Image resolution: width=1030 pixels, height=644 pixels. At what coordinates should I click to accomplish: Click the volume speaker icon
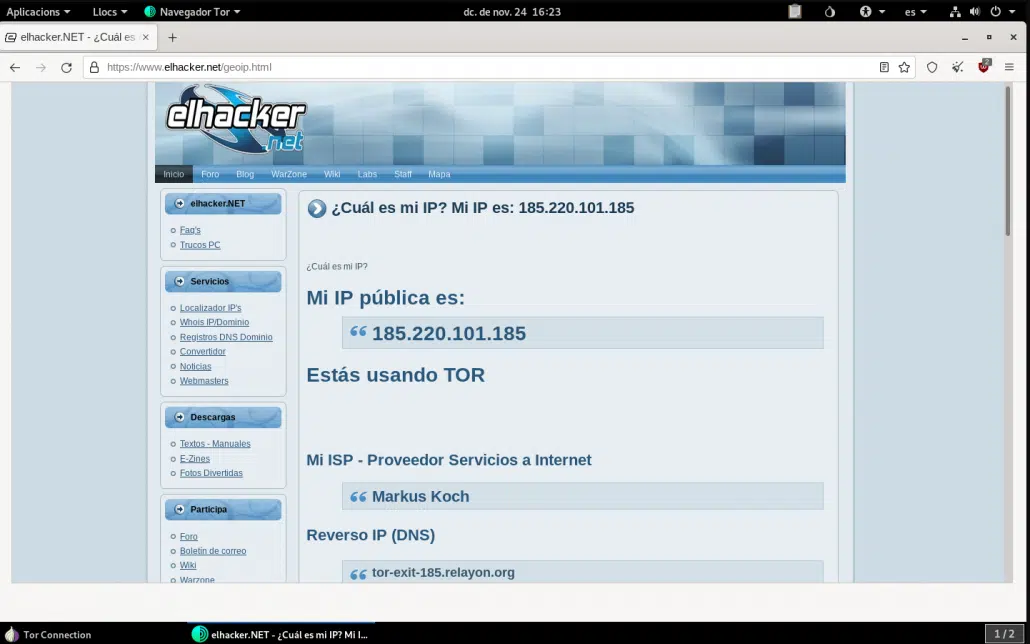[x=975, y=12]
